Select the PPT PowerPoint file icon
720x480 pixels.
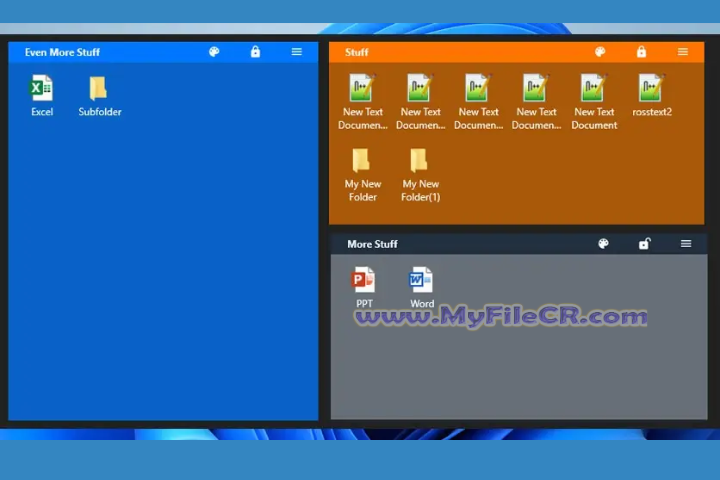tap(363, 280)
